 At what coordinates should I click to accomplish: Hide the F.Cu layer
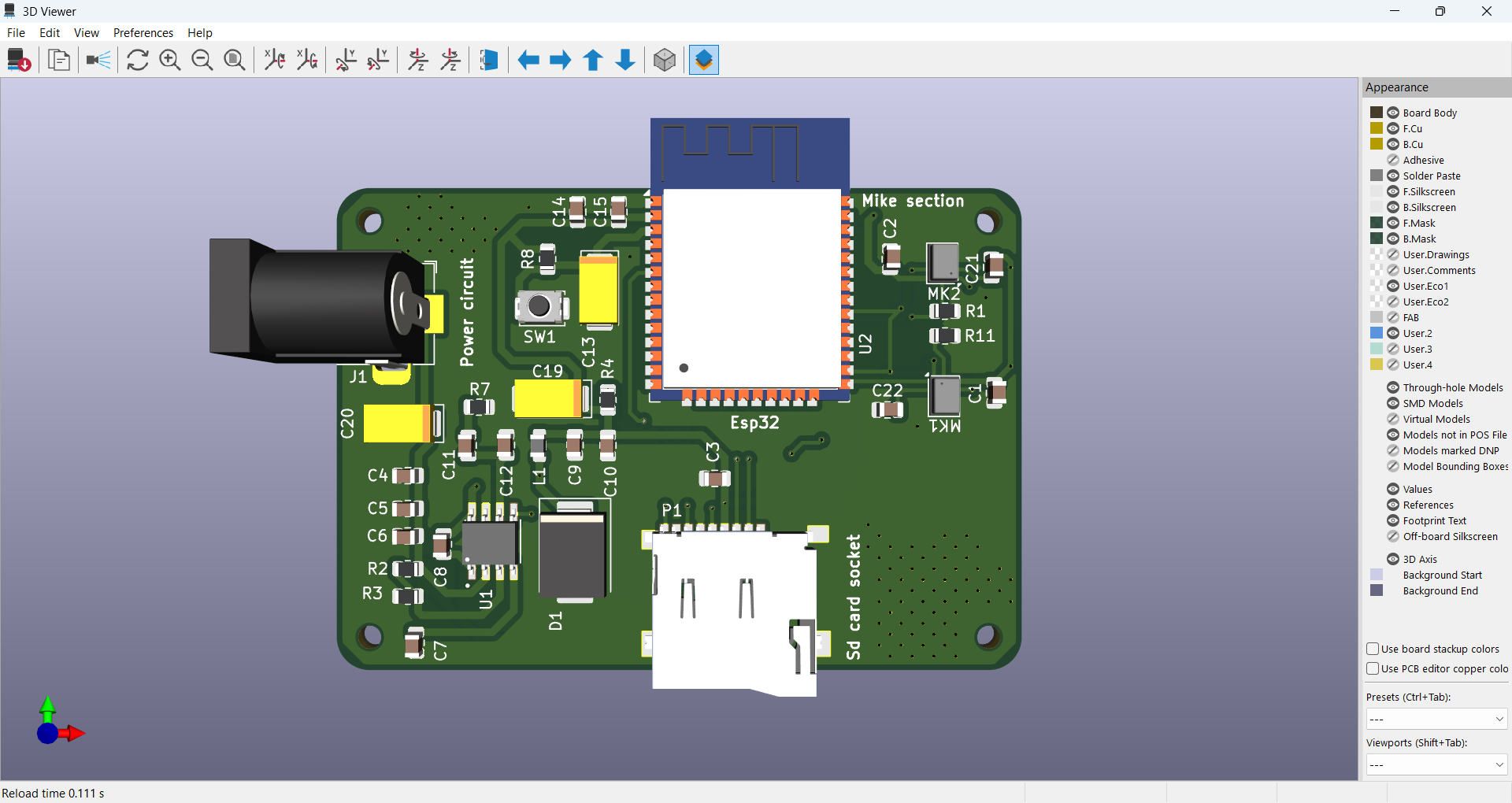tap(1393, 128)
